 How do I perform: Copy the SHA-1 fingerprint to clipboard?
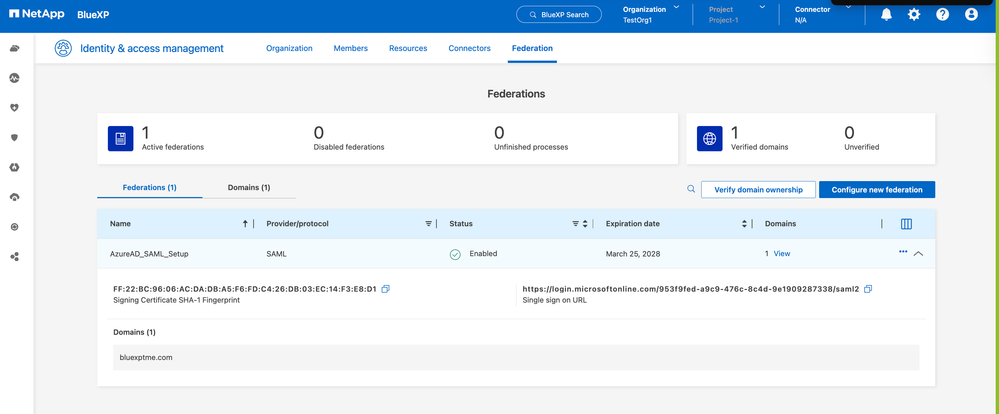click(x=386, y=289)
